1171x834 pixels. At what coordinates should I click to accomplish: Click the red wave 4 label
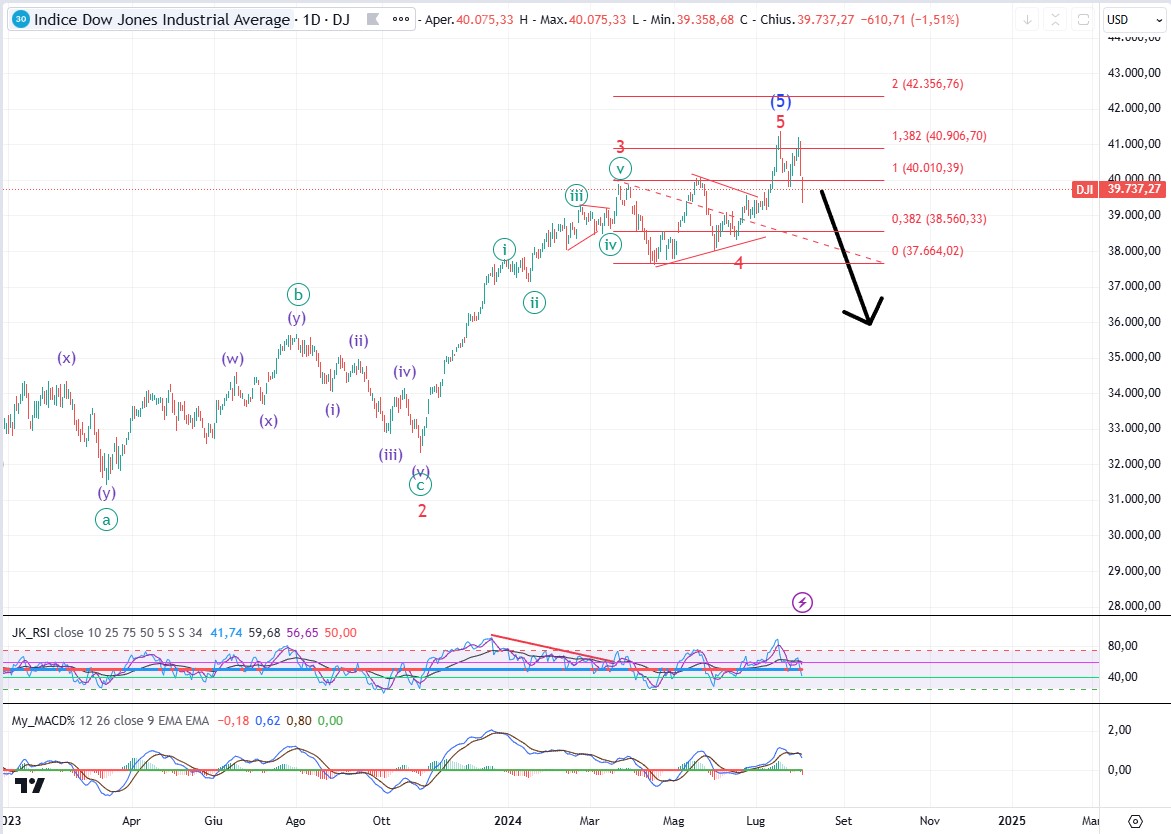739,263
